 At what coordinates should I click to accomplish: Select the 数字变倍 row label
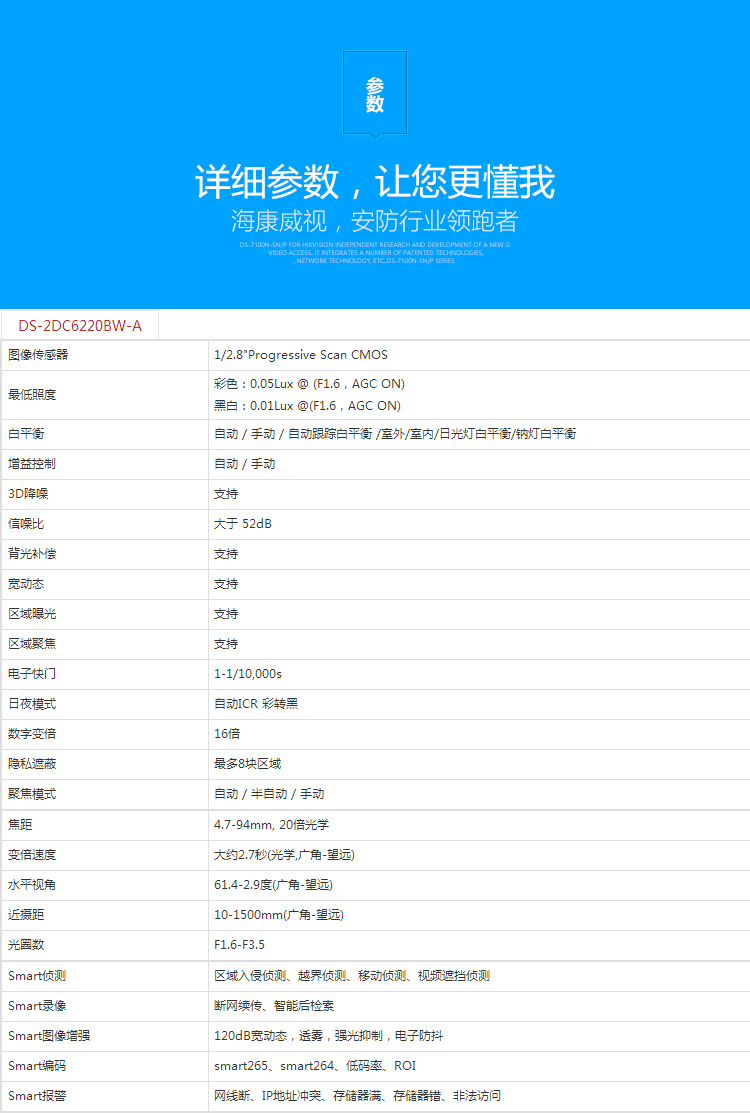coord(32,734)
